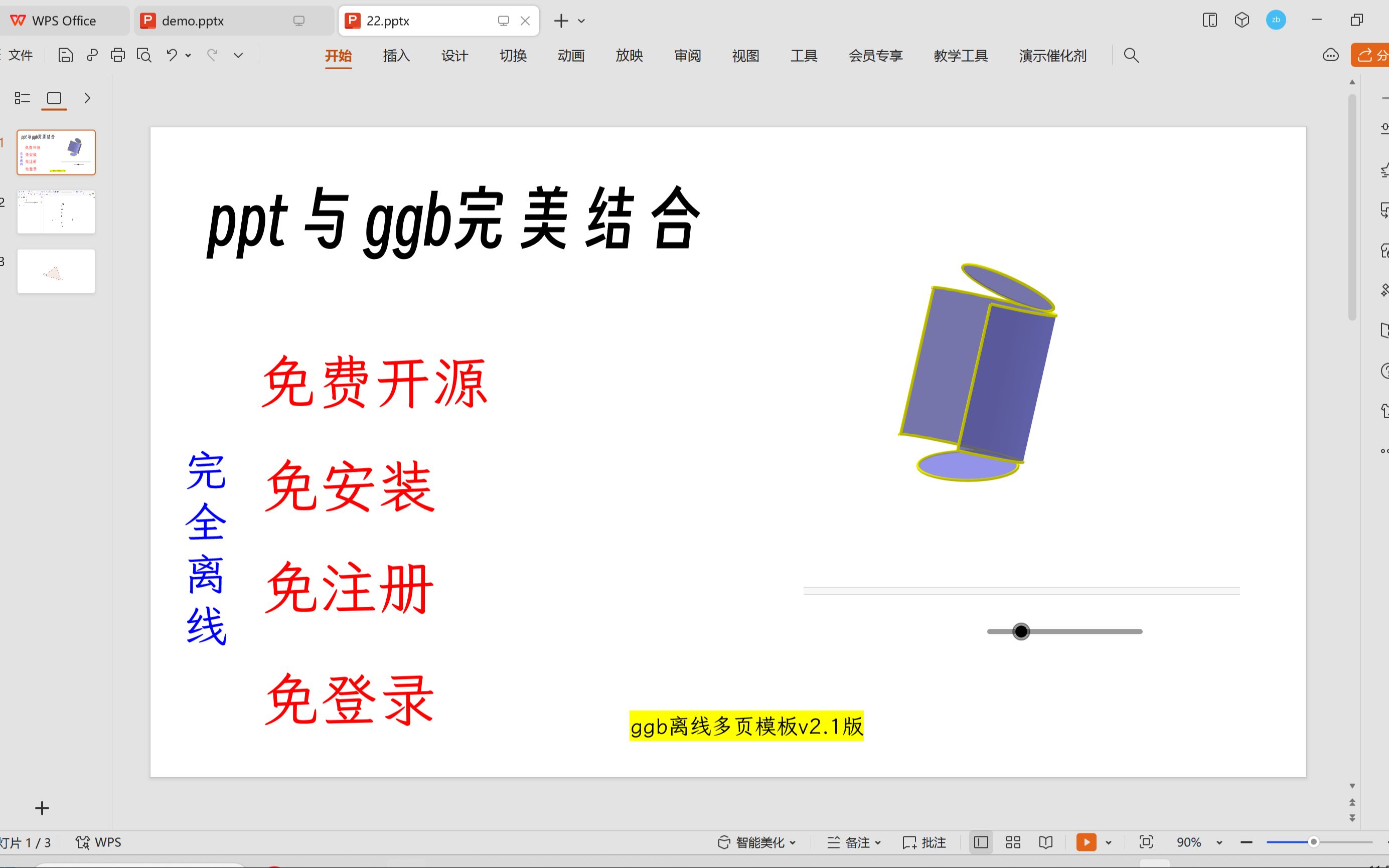This screenshot has height=868, width=1389.
Task: Select slide 3 thumbnail
Action: pyautogui.click(x=56, y=271)
